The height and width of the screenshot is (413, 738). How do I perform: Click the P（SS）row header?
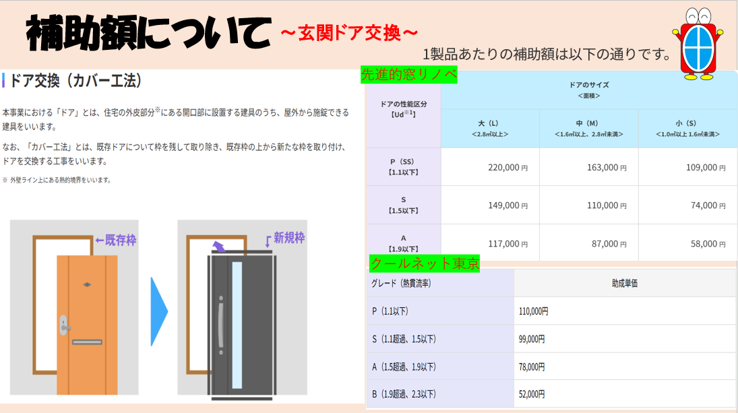[403, 167]
